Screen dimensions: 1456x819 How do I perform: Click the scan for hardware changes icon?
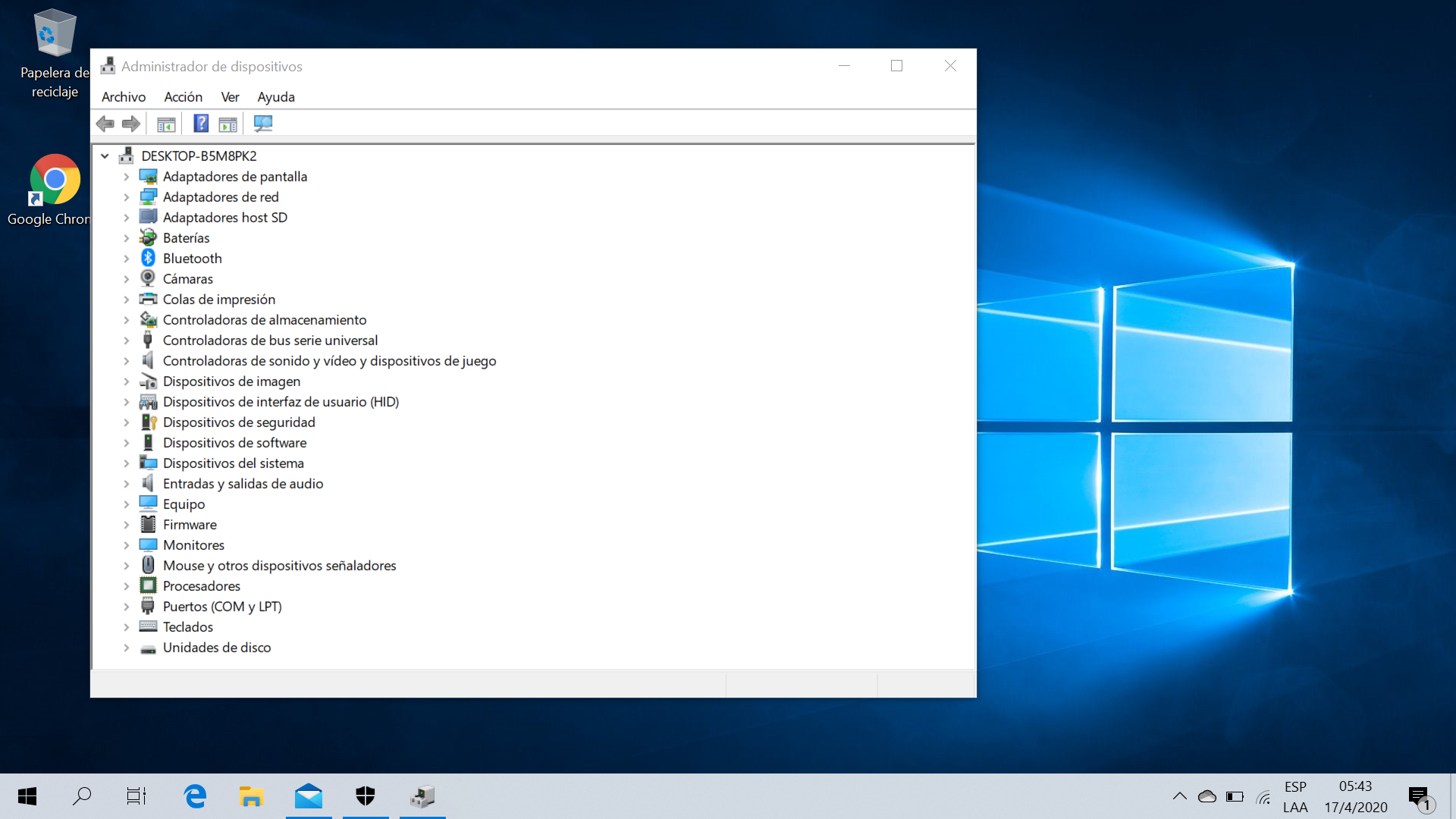[x=263, y=124]
